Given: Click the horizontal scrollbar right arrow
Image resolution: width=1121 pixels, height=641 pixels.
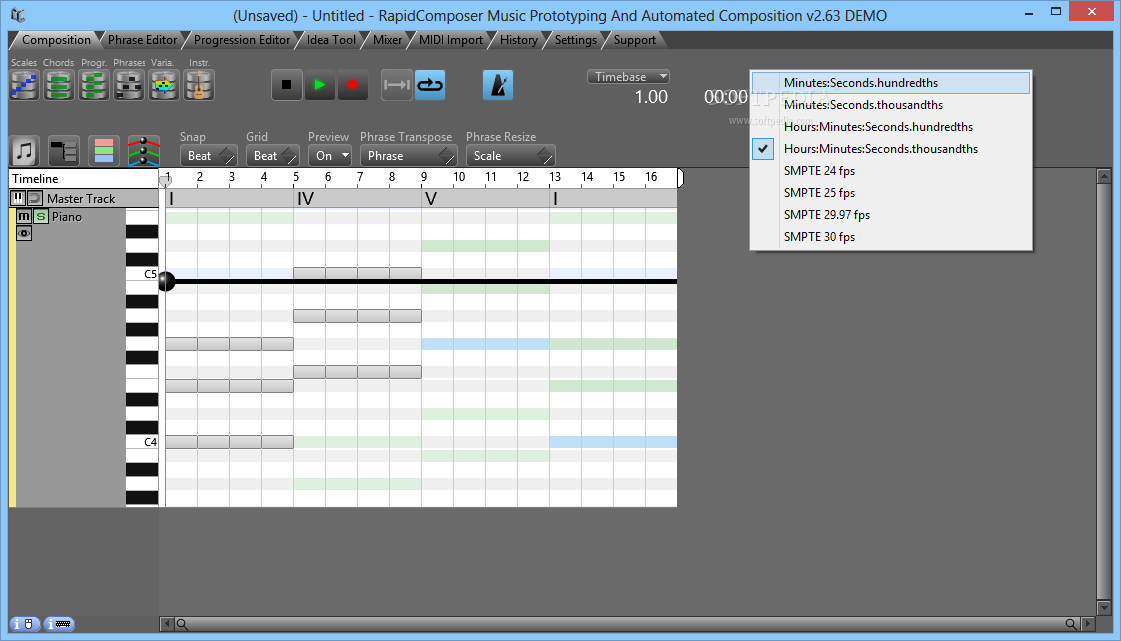Looking at the screenshot, I should tap(1088, 624).
